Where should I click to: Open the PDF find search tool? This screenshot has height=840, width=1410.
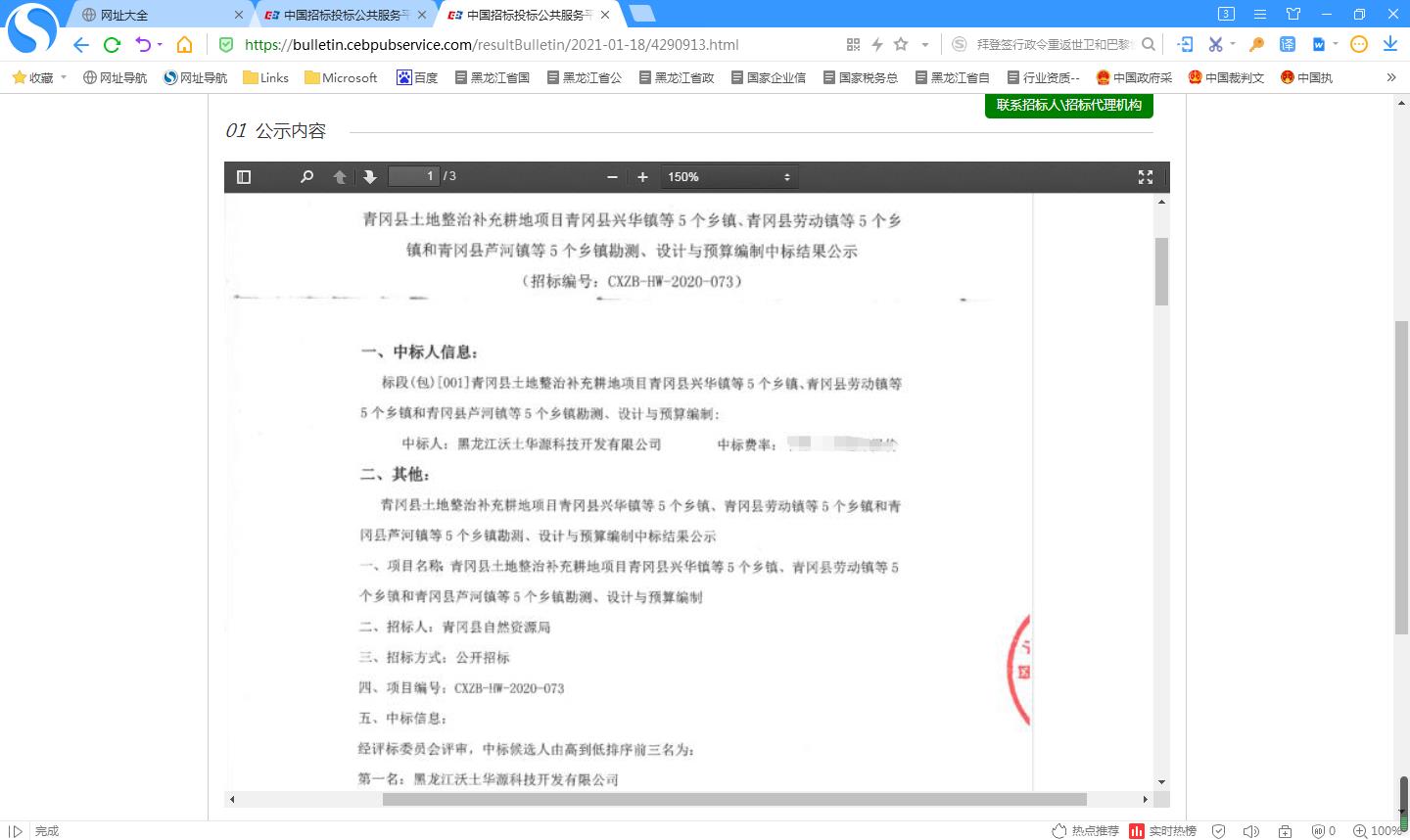pos(306,177)
